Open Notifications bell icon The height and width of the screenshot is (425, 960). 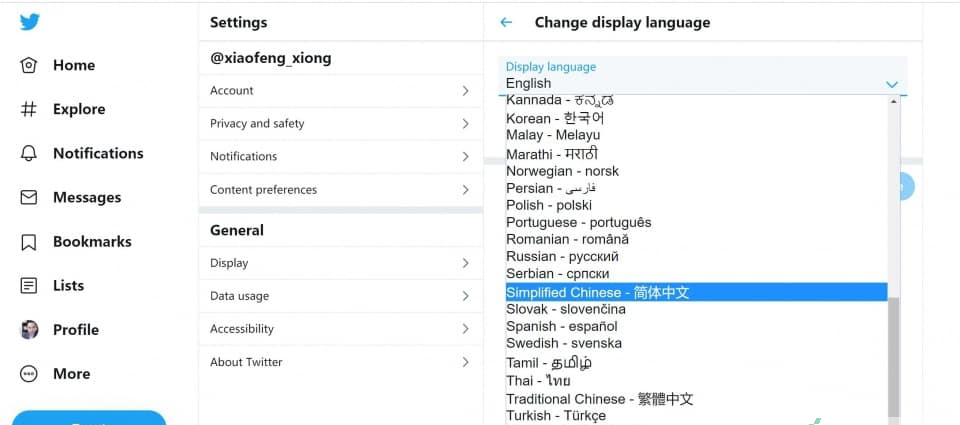[29, 153]
